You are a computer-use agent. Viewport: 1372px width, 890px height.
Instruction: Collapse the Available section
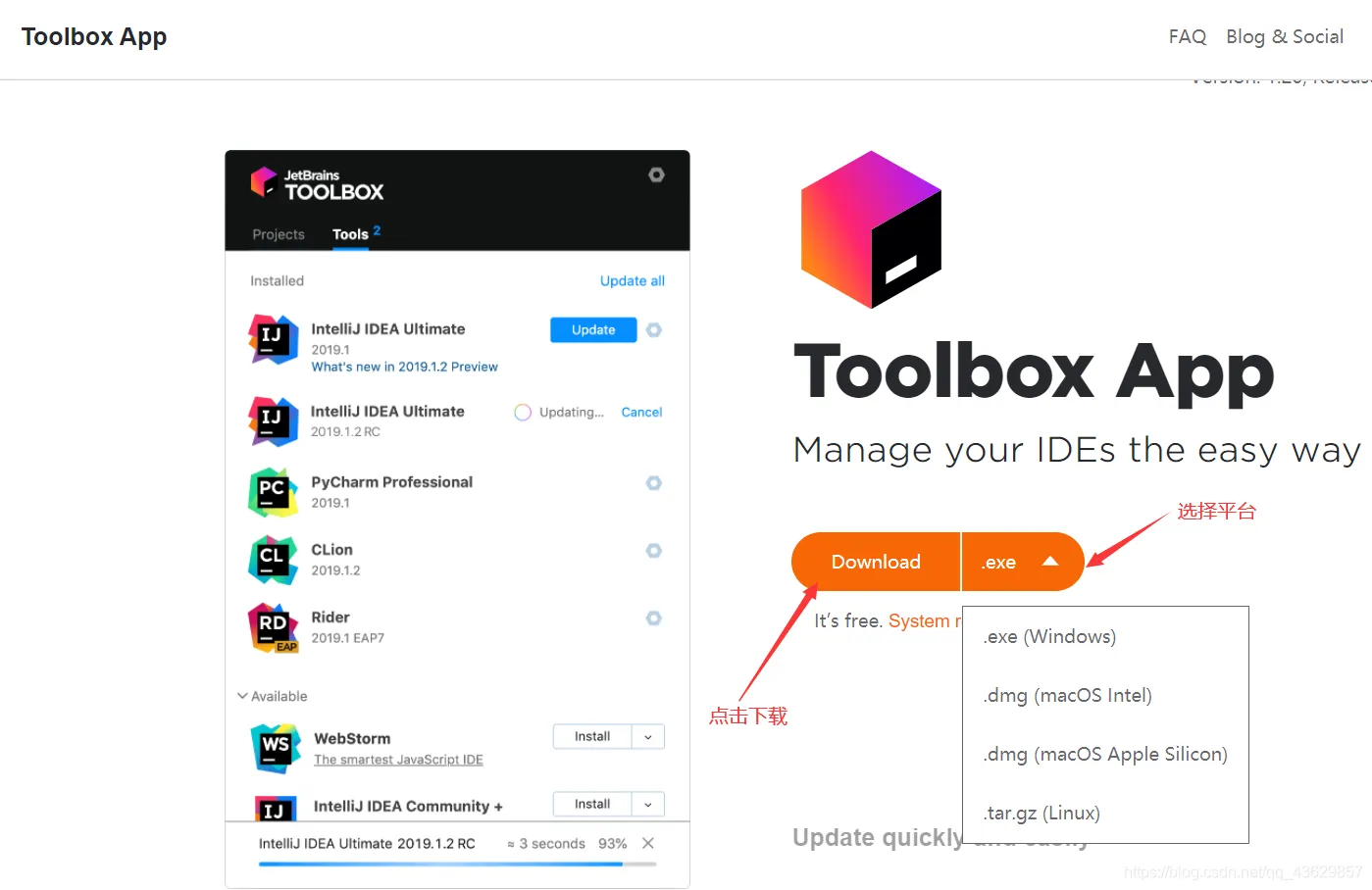tap(273, 696)
